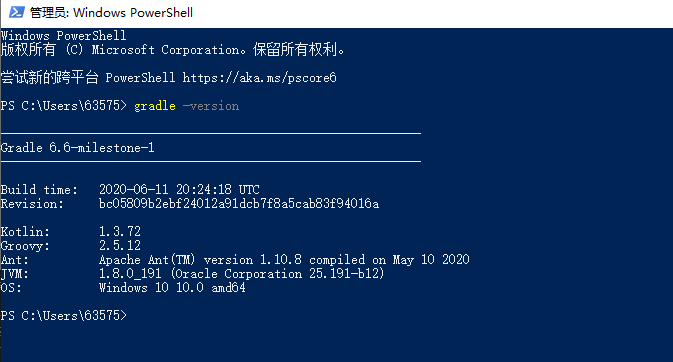Click the Groovy version 2.5.12
The height and width of the screenshot is (362, 673).
(120, 246)
